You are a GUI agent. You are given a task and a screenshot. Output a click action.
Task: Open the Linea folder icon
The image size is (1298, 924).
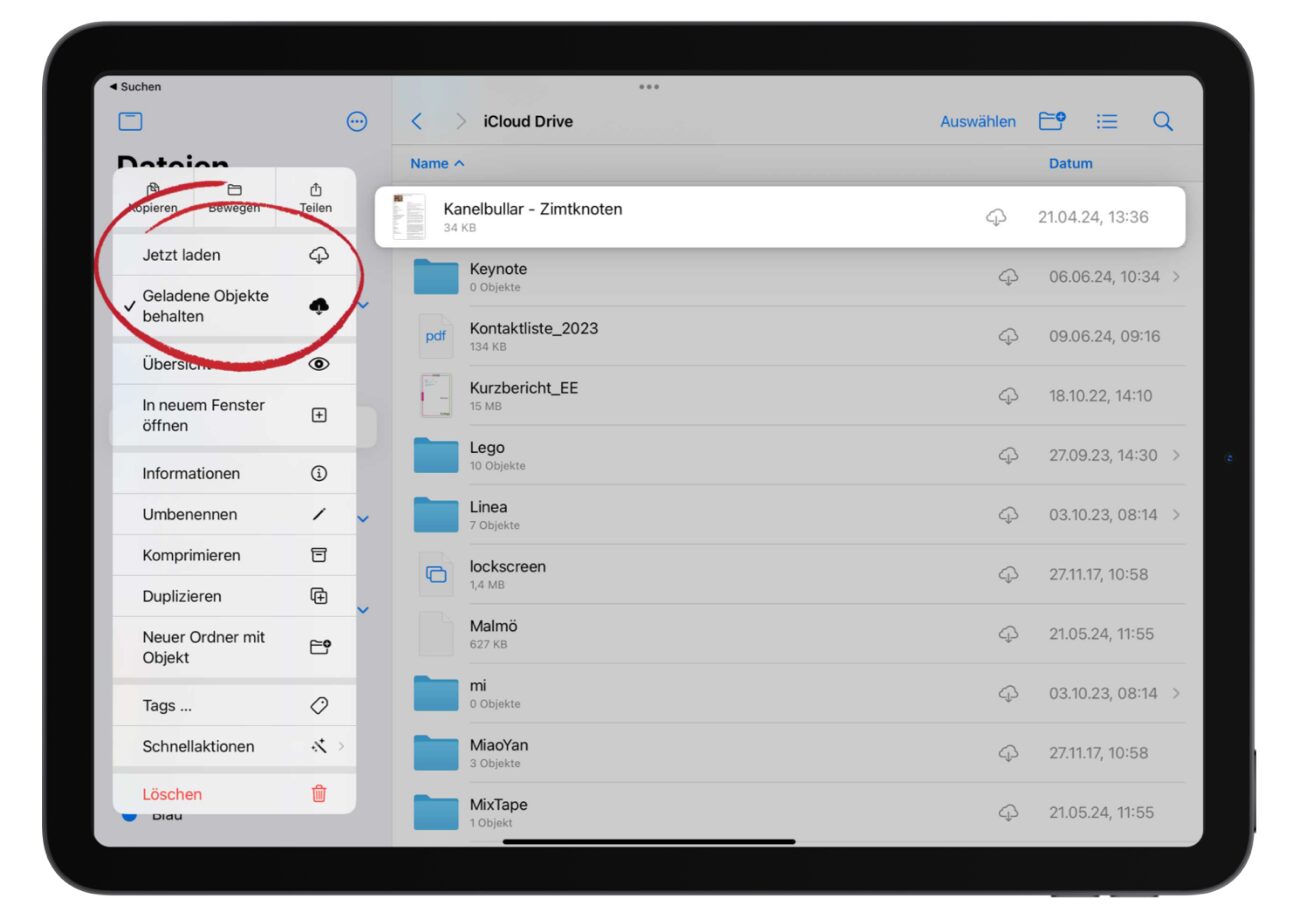[436, 515]
